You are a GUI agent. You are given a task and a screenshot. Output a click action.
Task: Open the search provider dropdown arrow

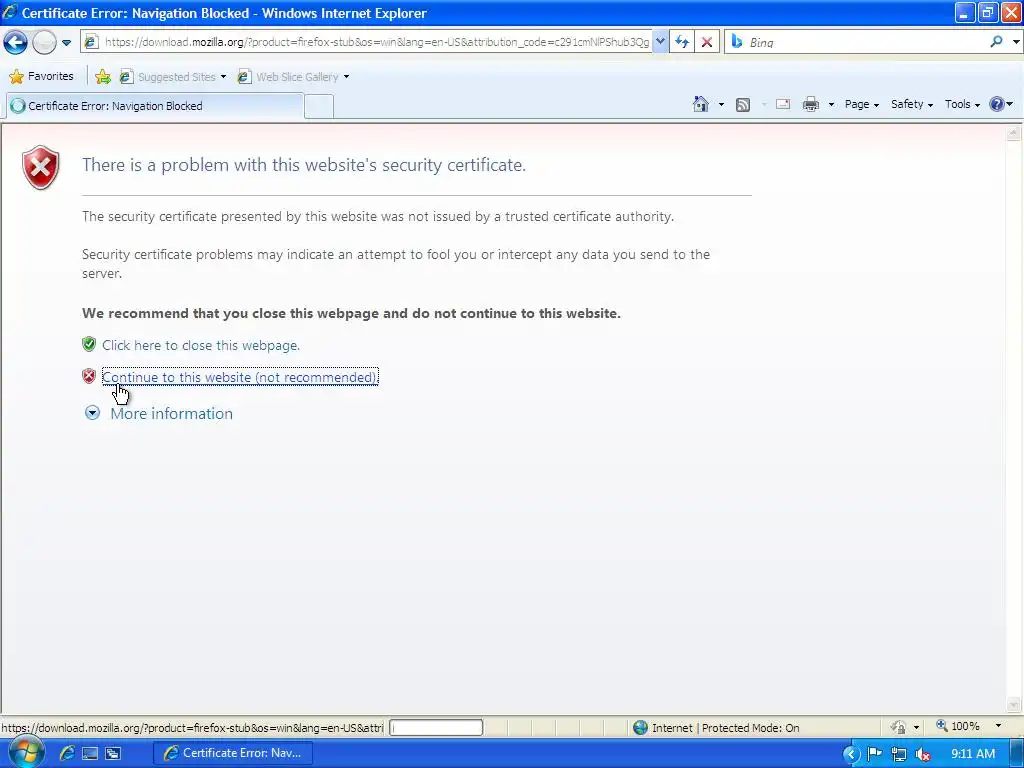1016,42
